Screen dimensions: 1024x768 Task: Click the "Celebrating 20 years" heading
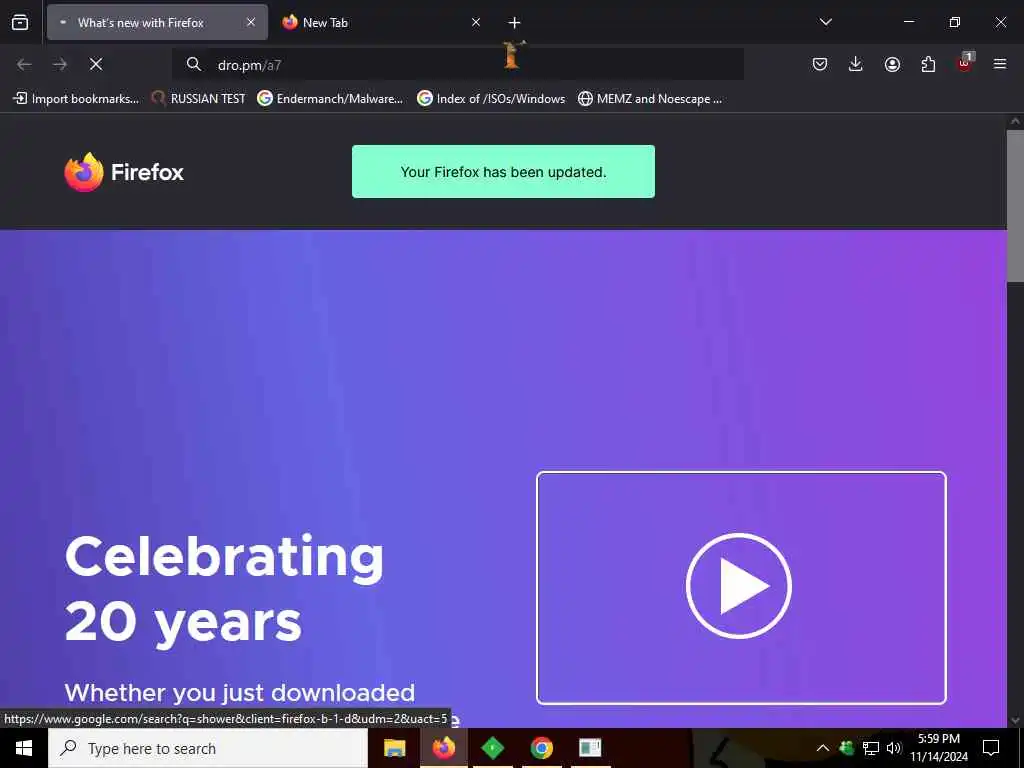(224, 590)
